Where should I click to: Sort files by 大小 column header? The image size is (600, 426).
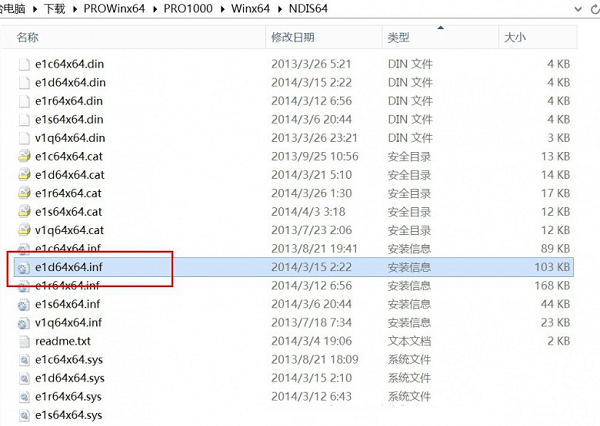coord(515,37)
